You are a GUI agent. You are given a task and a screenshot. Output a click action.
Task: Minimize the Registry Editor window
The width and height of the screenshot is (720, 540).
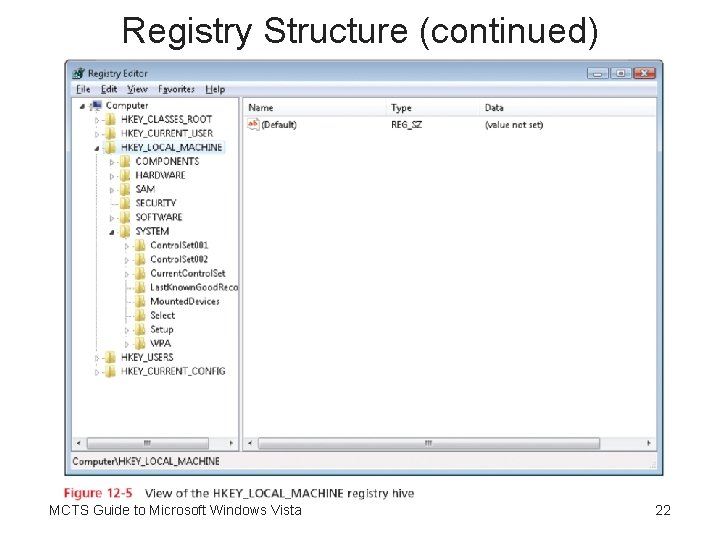[x=597, y=73]
